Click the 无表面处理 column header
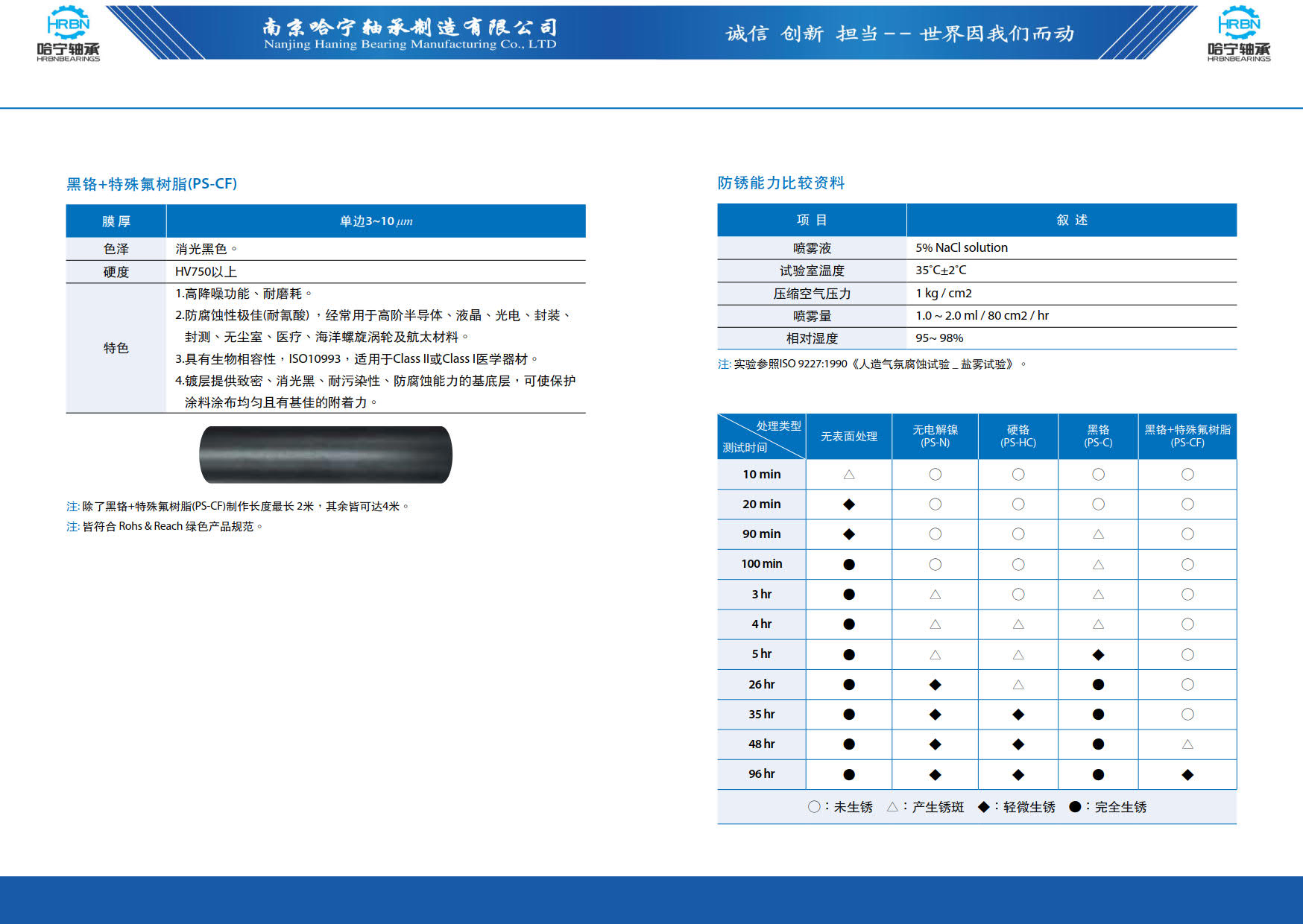Viewport: 1303px width, 924px height. [x=849, y=436]
